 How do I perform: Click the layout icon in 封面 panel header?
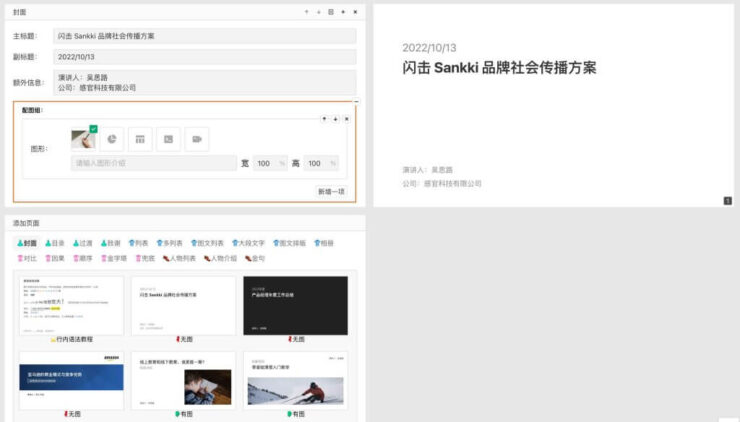click(x=331, y=12)
